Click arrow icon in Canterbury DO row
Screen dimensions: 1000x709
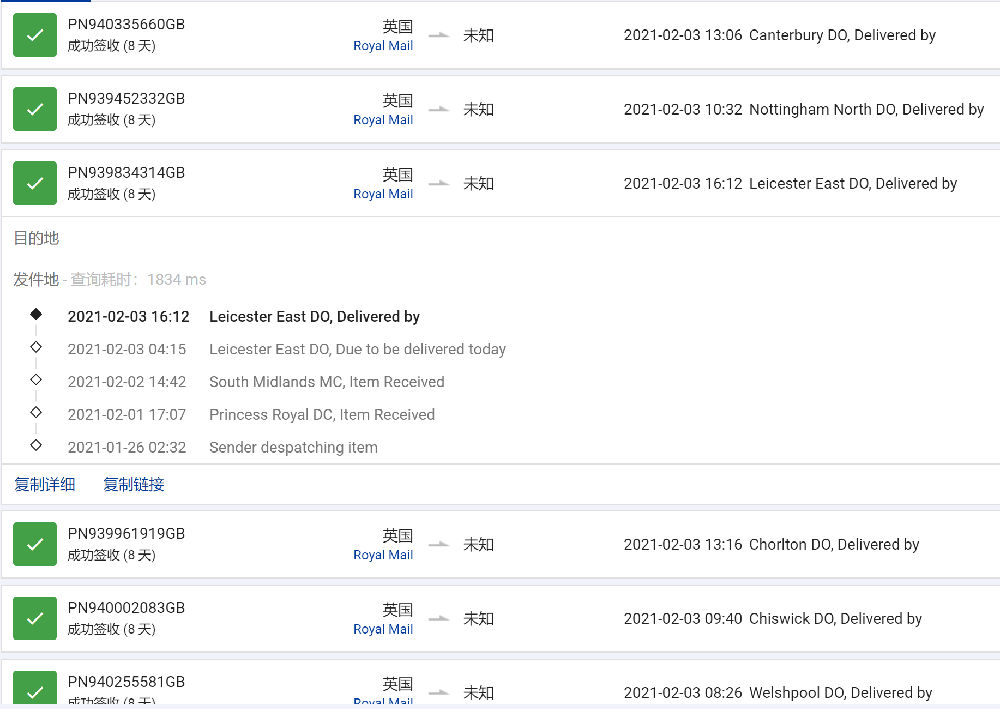(x=439, y=35)
